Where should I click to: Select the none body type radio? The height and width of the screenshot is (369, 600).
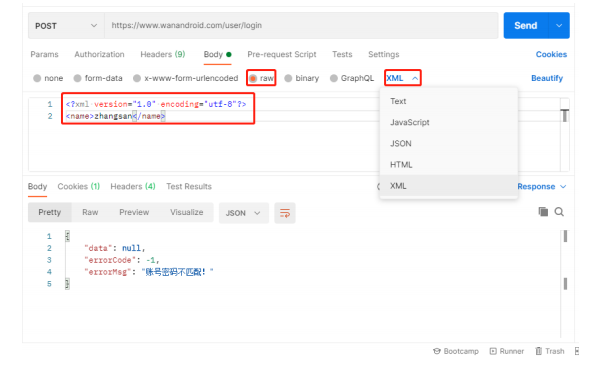[37, 78]
